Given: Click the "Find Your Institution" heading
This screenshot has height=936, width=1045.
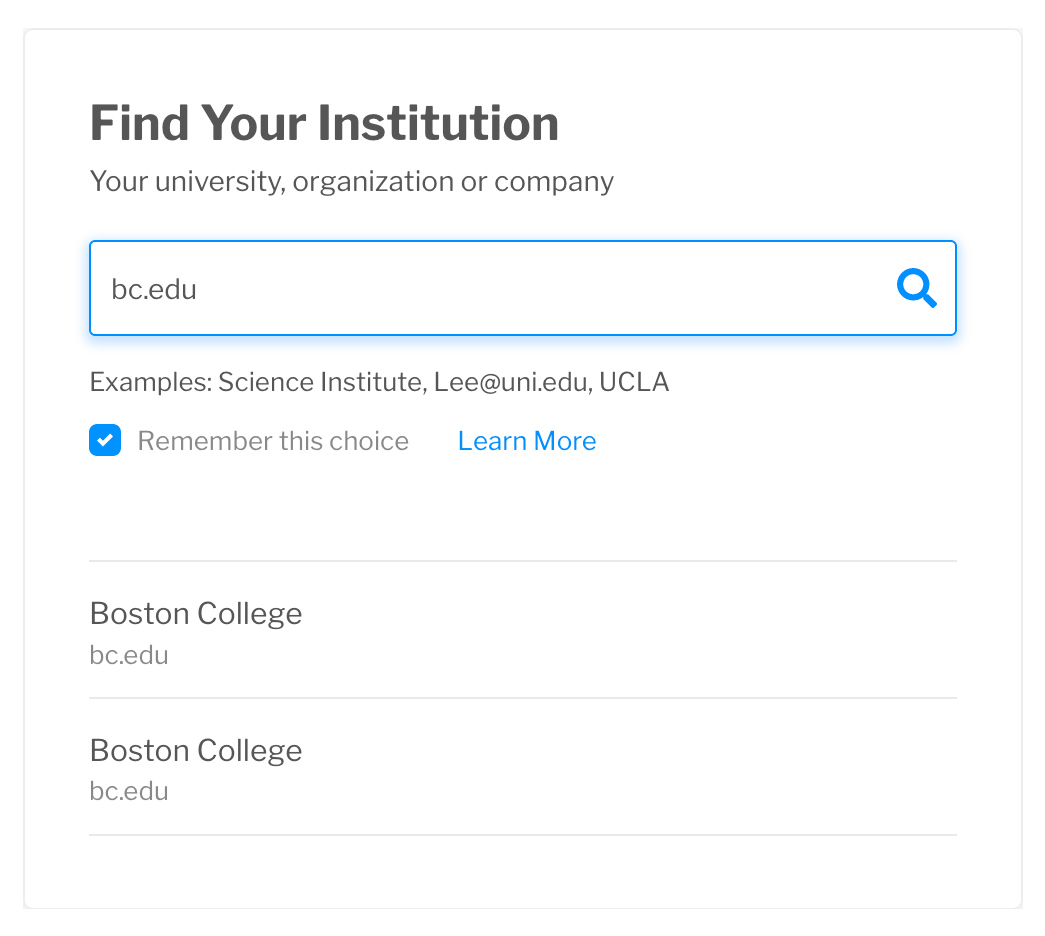Looking at the screenshot, I should click(x=324, y=123).
